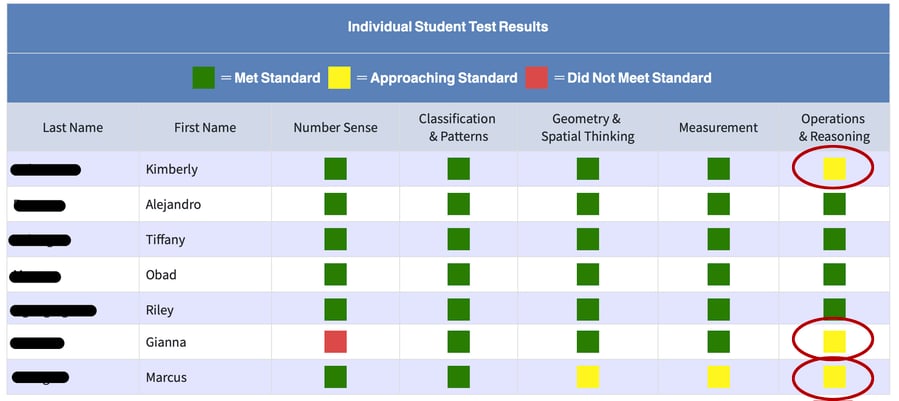The height and width of the screenshot is (401, 899).
Task: Click Obad's green Measurement square
Action: [x=718, y=274]
